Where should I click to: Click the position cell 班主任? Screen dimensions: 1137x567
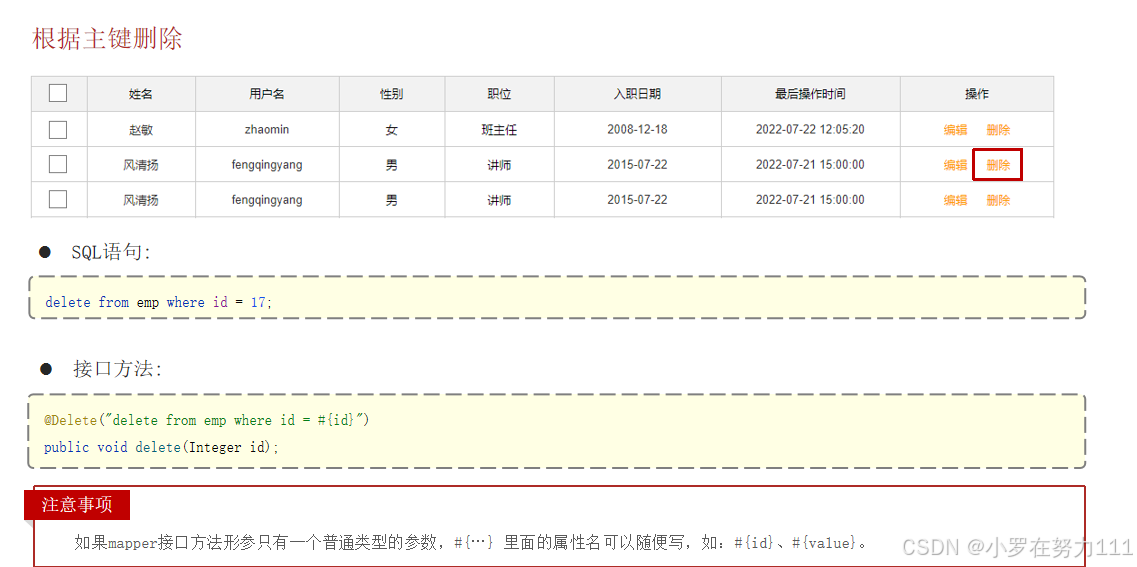[499, 130]
